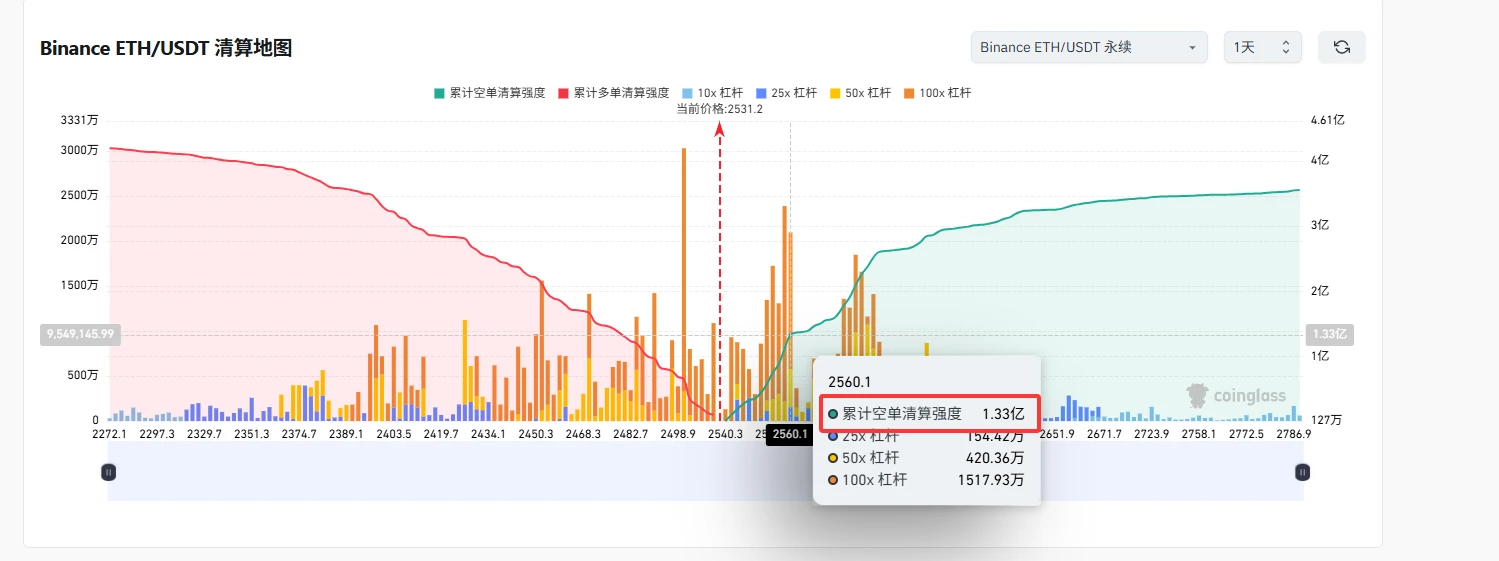The width and height of the screenshot is (1499, 561).
Task: Click the 2651.9 x-axis label
Action: pos(1057,434)
